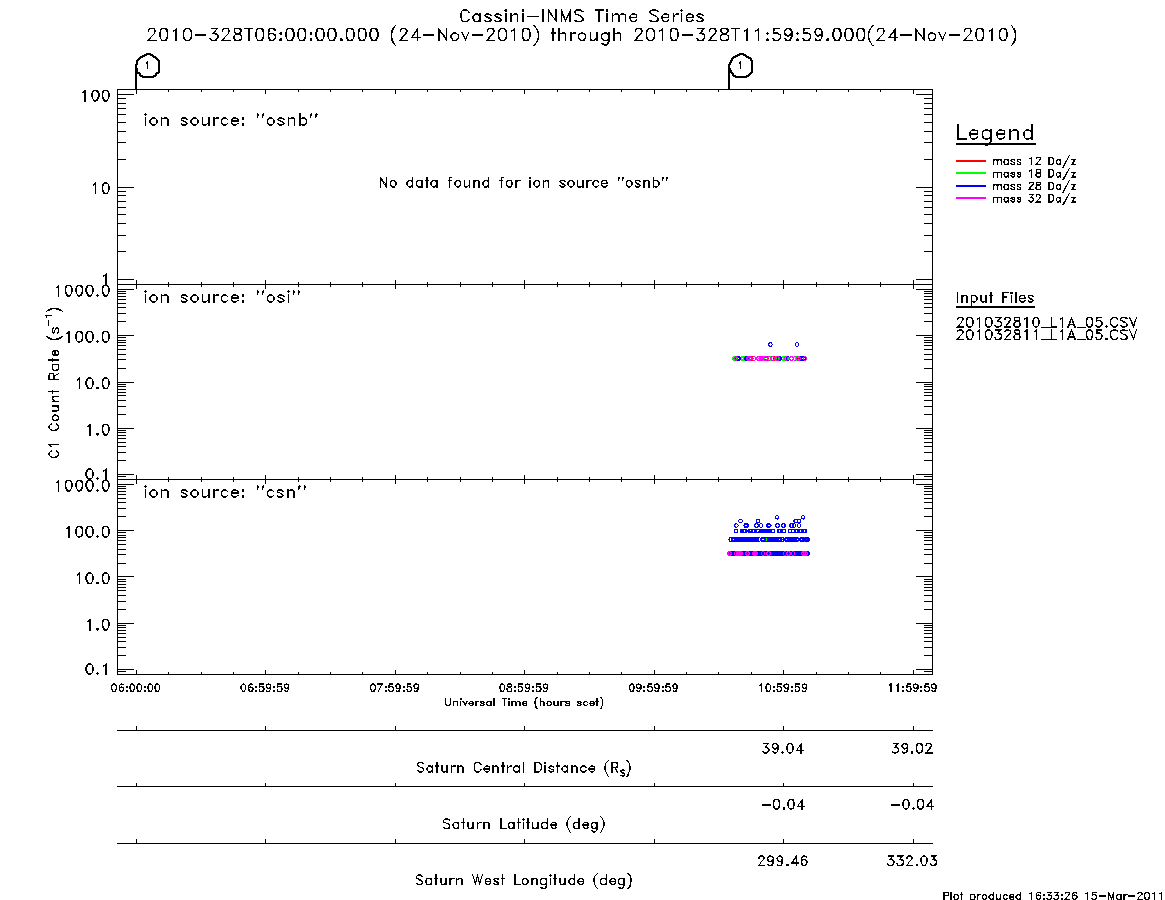The height and width of the screenshot is (900, 1165).
Task: Click the latitude value -0.04 under 10:59:59
Action: (783, 805)
